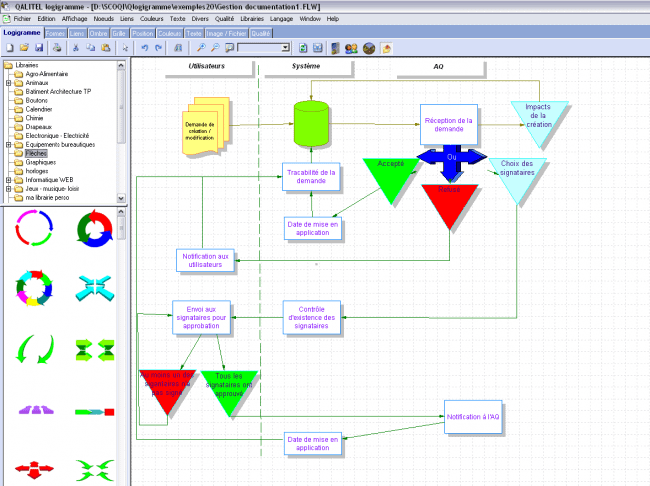Select the green database cylinder shape

coord(311,124)
